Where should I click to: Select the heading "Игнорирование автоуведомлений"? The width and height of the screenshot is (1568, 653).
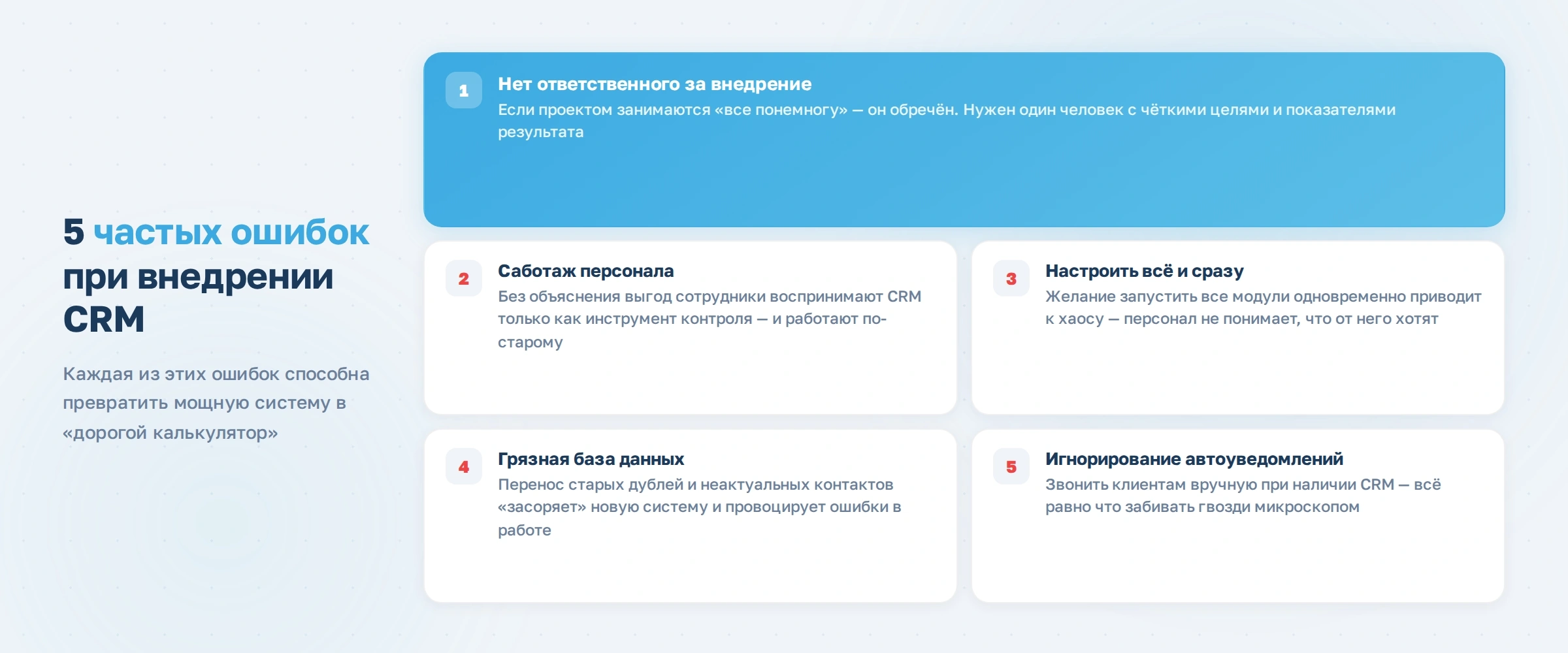click(x=1194, y=459)
